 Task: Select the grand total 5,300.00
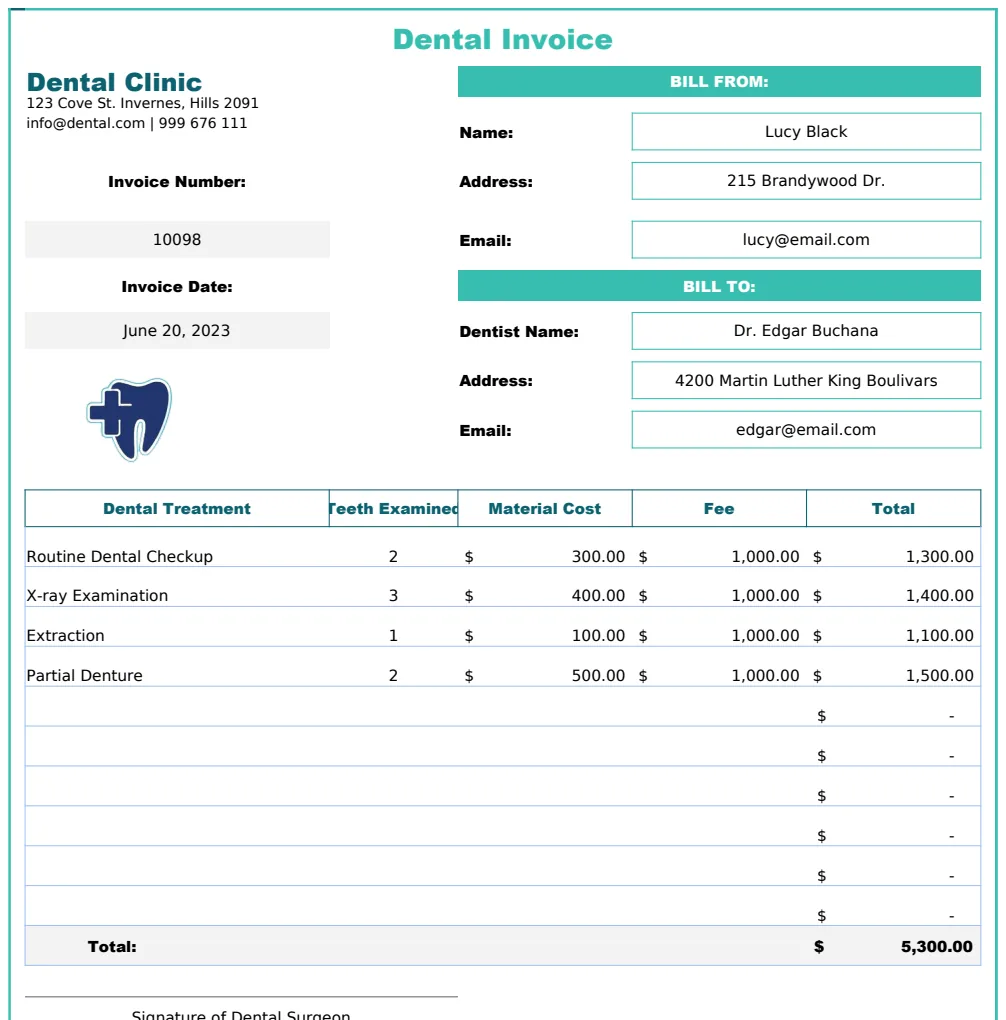click(936, 947)
